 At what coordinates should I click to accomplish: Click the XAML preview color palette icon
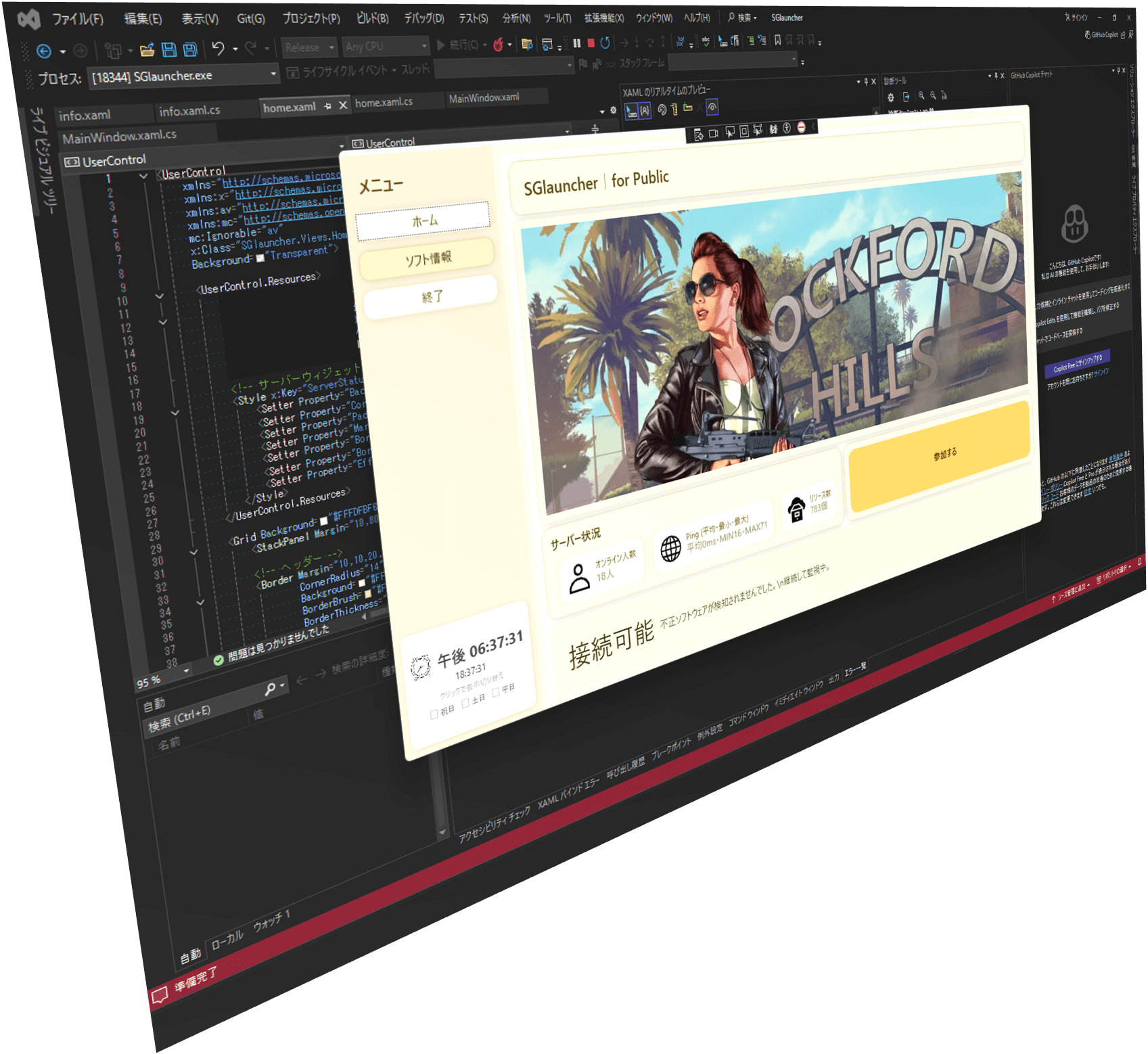coord(662,110)
